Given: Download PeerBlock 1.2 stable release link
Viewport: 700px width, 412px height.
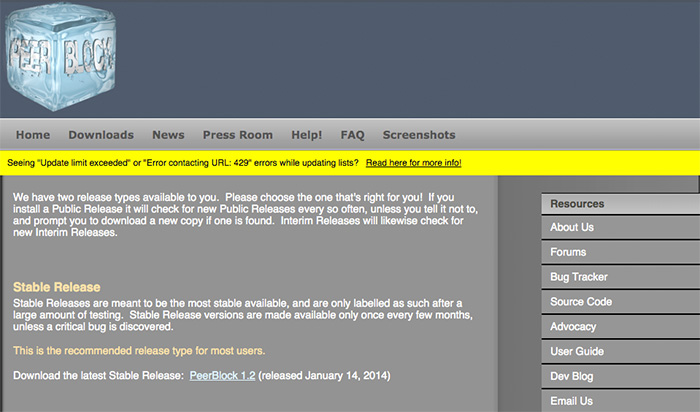Looking at the screenshot, I should coord(222,375).
